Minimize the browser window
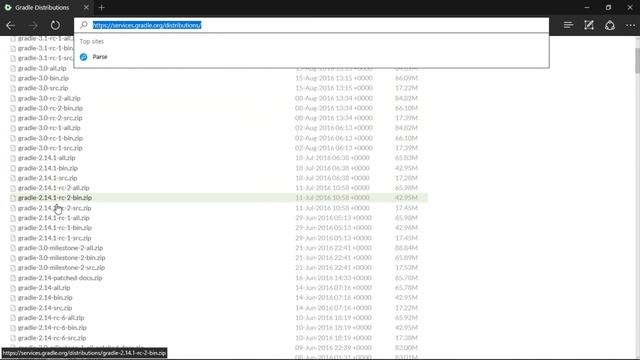The height and width of the screenshot is (360, 640). [587, 7]
